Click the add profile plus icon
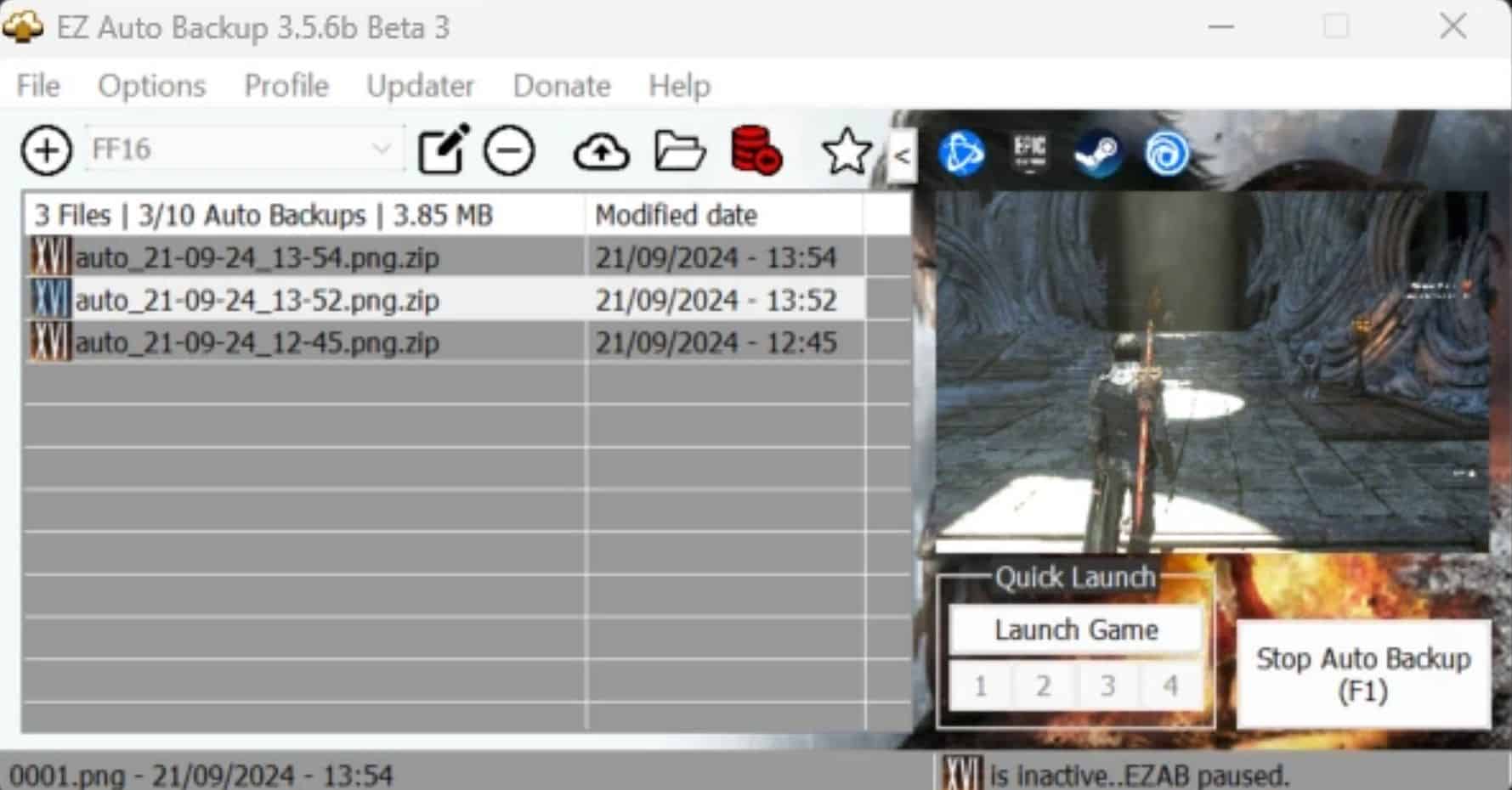Image resolution: width=1512 pixels, height=790 pixels. coord(46,151)
